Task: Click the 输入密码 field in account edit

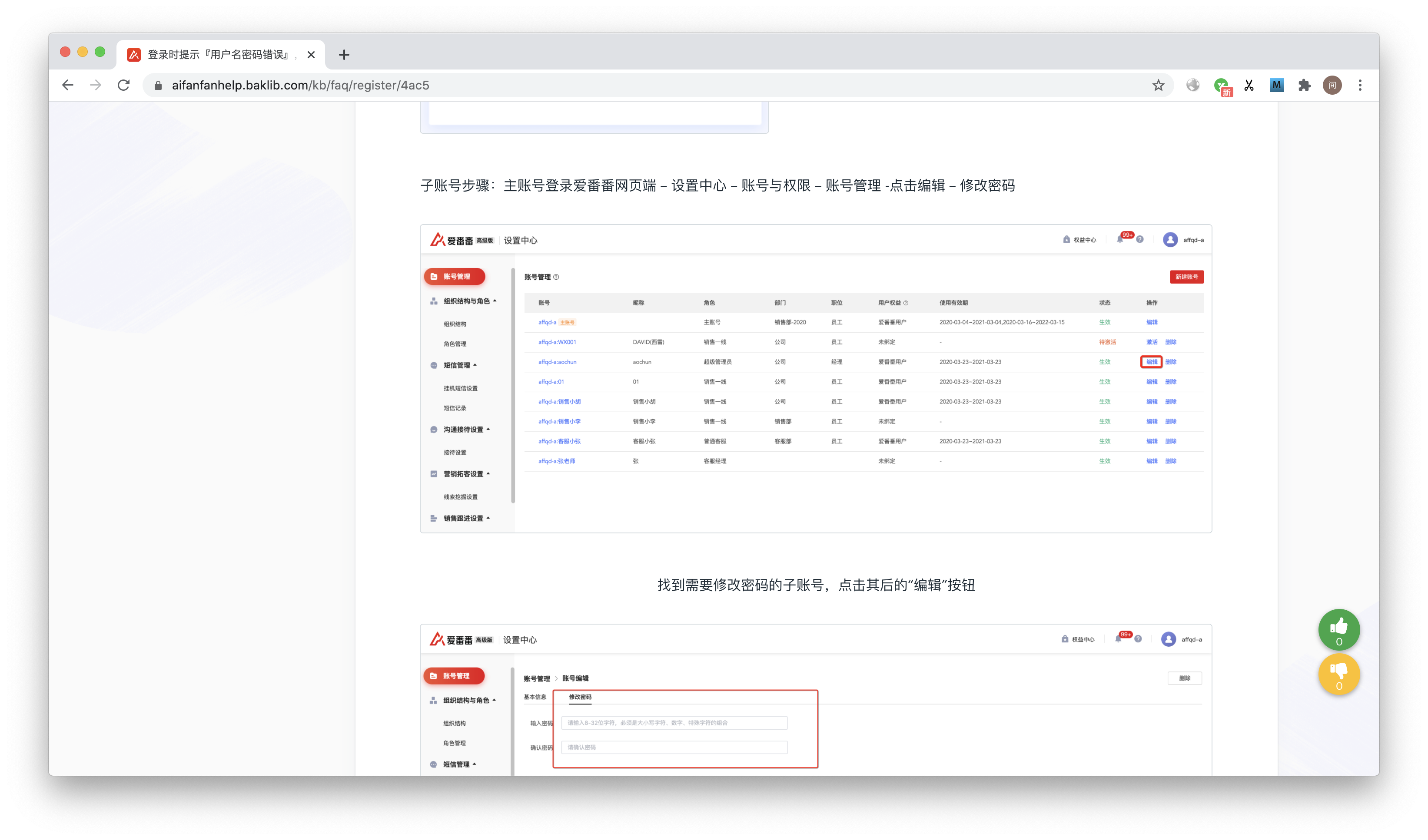Action: click(674, 723)
